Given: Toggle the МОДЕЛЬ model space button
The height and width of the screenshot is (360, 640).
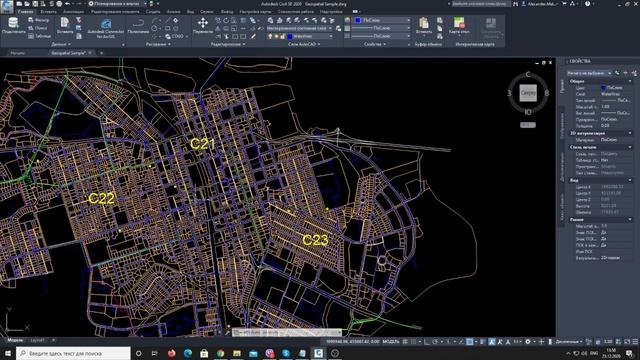Looking at the screenshot, I should (391, 341).
